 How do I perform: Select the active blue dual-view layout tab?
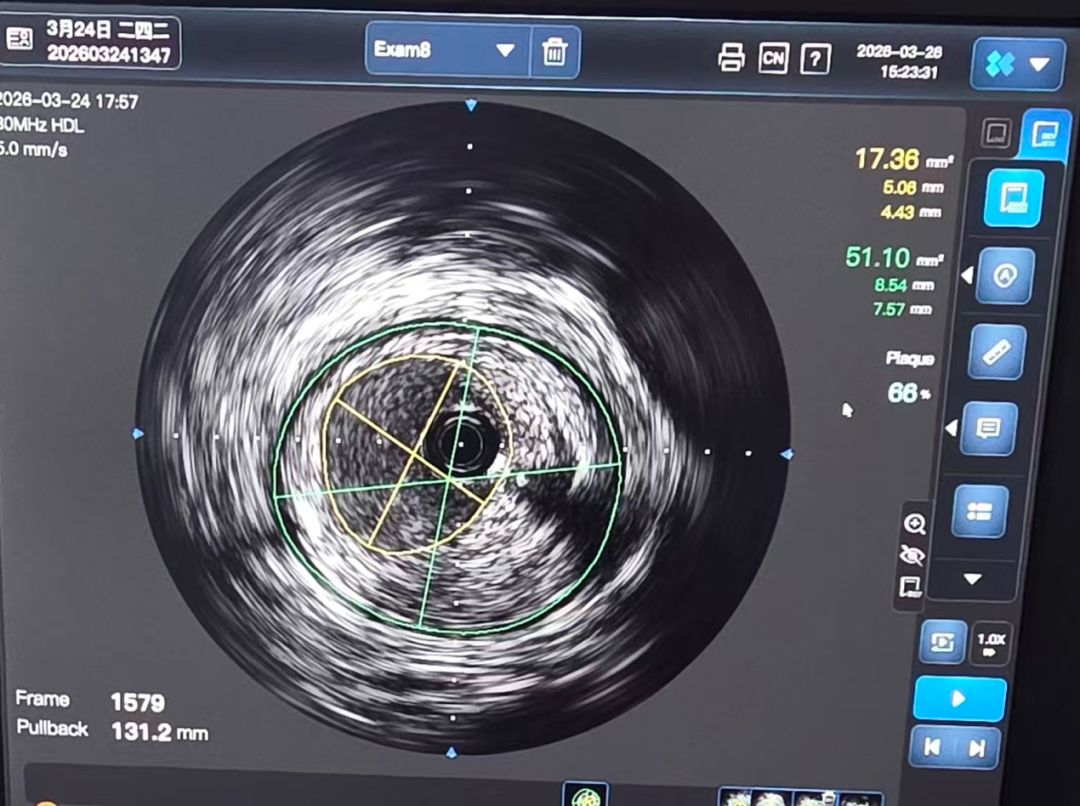1046,134
